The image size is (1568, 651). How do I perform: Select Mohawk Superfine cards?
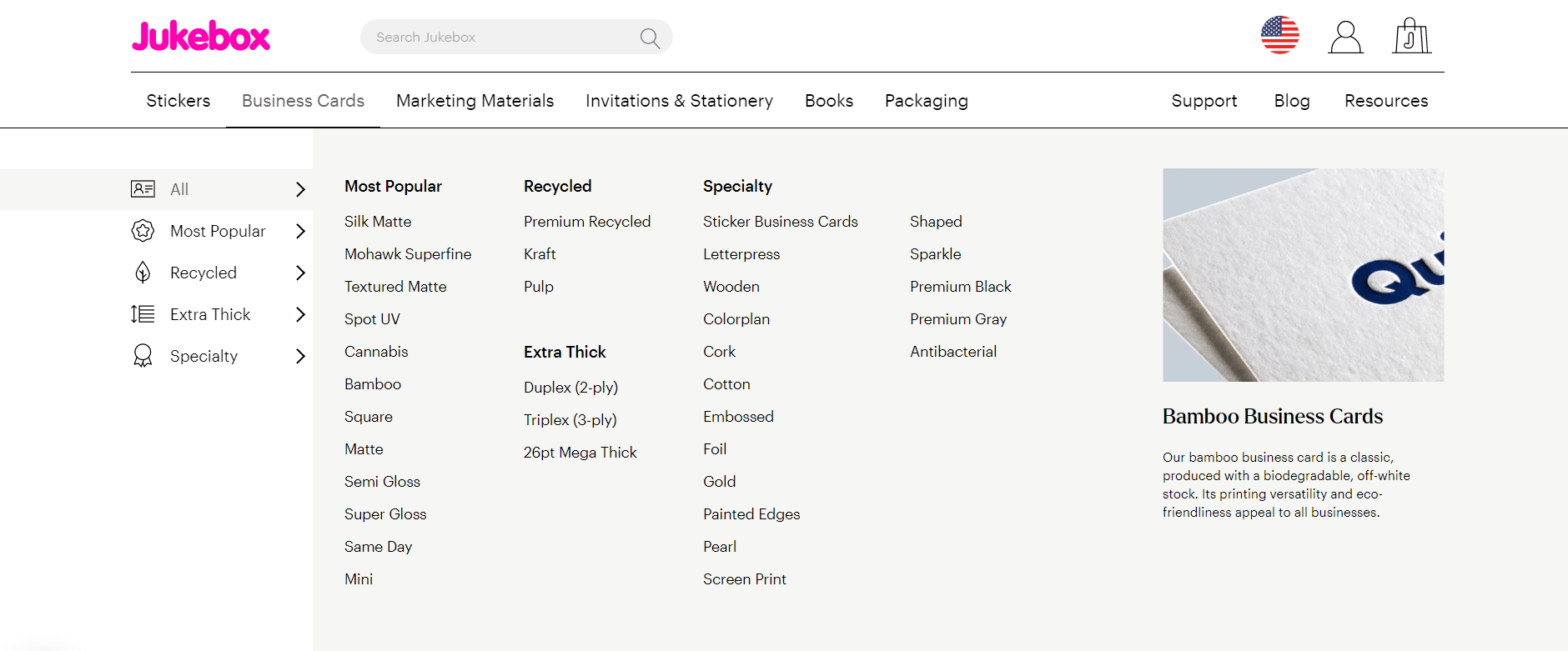click(x=408, y=254)
